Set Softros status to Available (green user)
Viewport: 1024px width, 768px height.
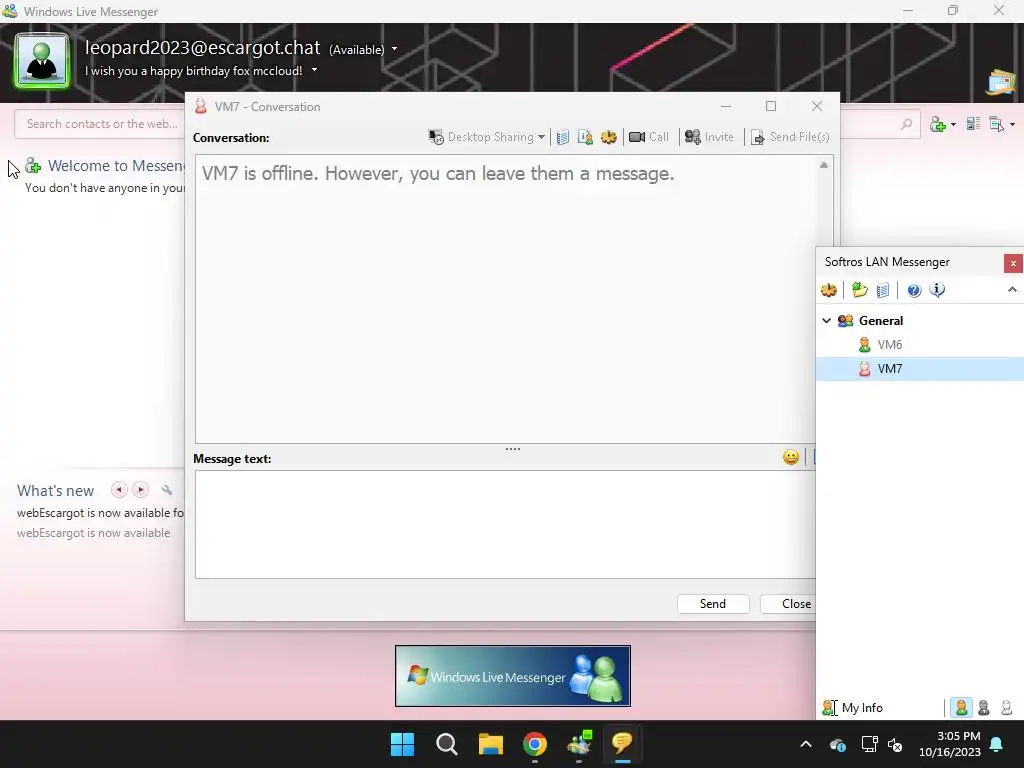click(x=961, y=708)
